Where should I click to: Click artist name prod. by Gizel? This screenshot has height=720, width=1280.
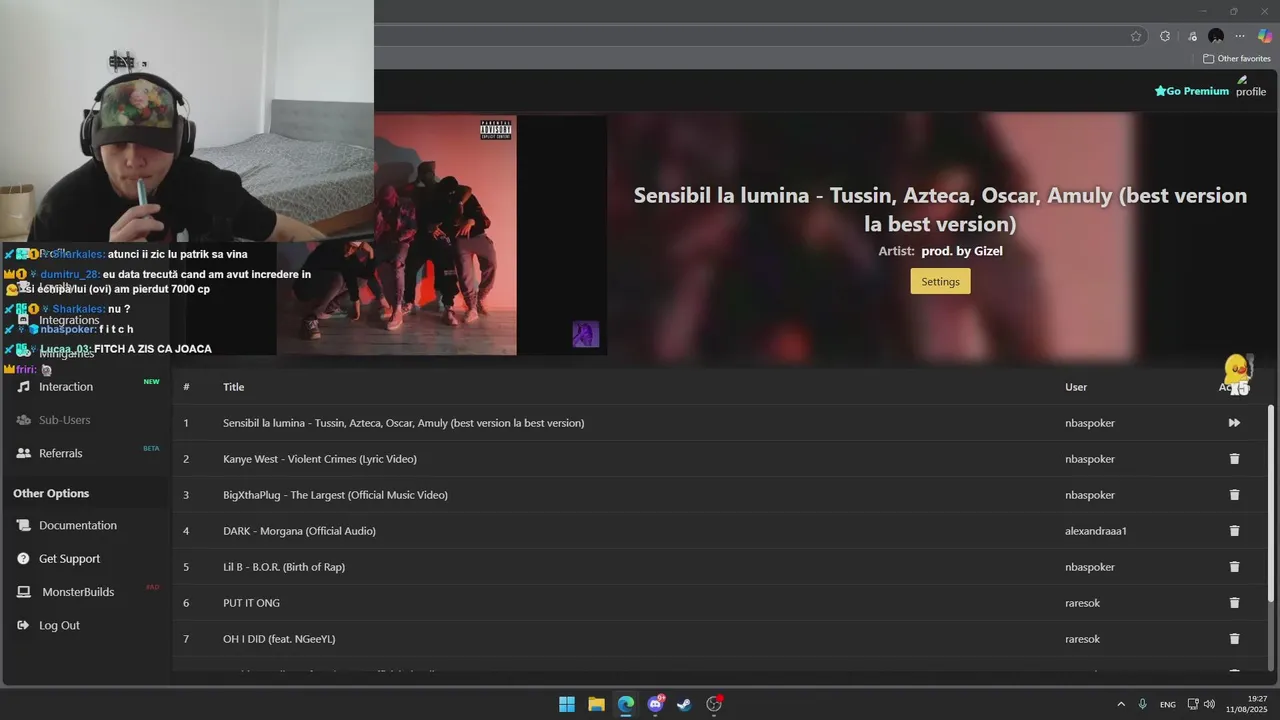tap(960, 251)
